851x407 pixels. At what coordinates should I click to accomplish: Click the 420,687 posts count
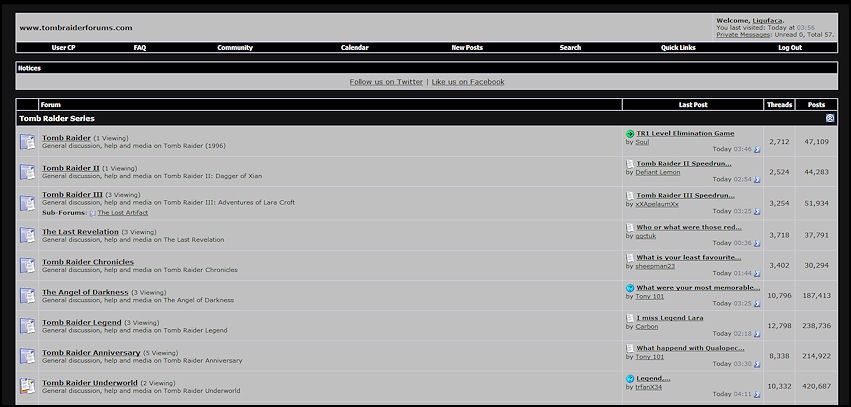tap(816, 386)
